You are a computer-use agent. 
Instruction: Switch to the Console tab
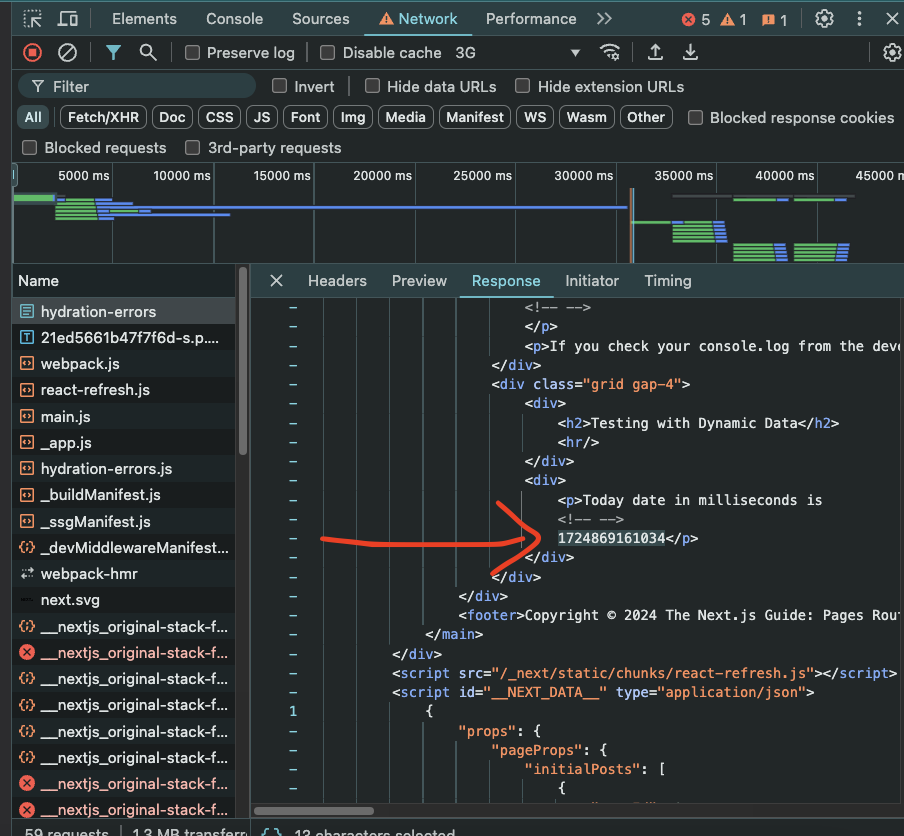pyautogui.click(x=234, y=19)
